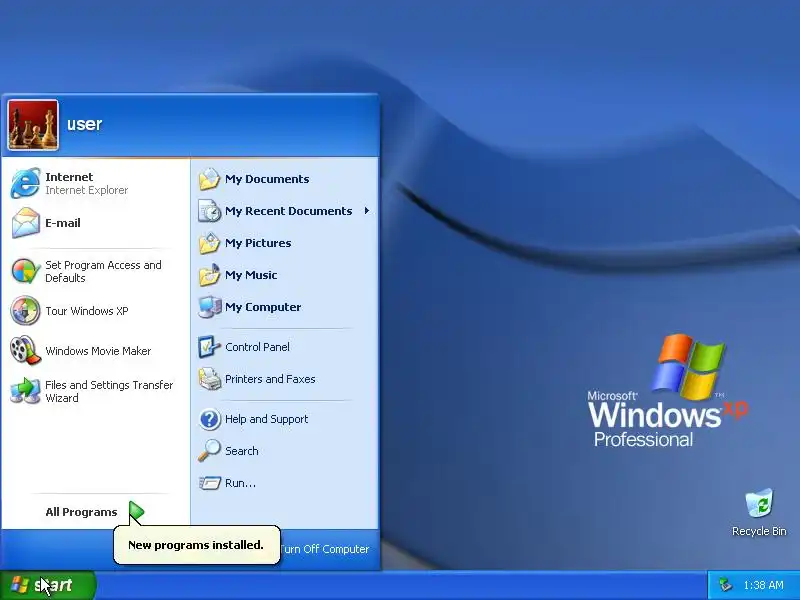Click Turn Off Computer button

[x=324, y=549]
